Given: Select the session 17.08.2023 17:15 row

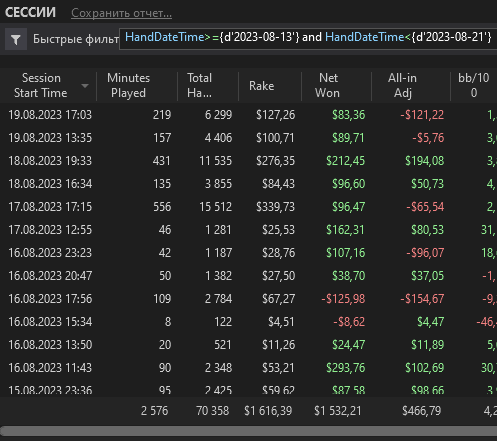Looking at the screenshot, I should pyautogui.click(x=248, y=207).
